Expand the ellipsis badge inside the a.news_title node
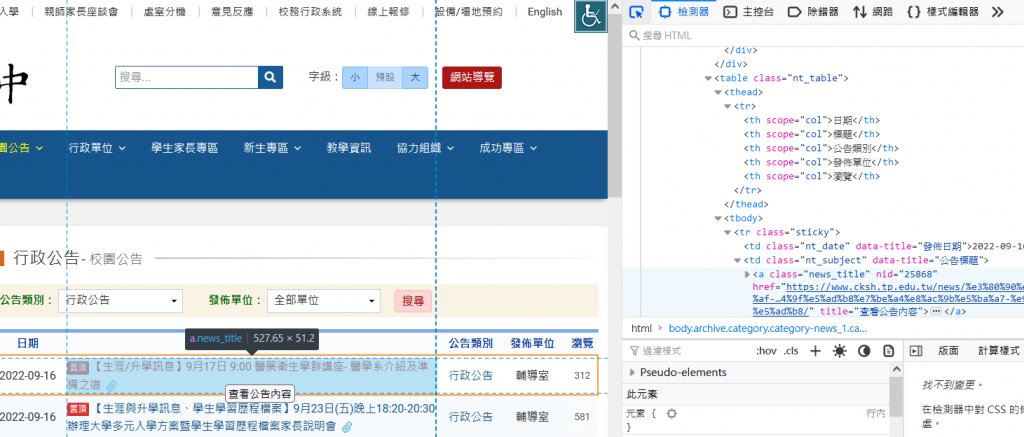1024x437 pixels. click(x=935, y=312)
